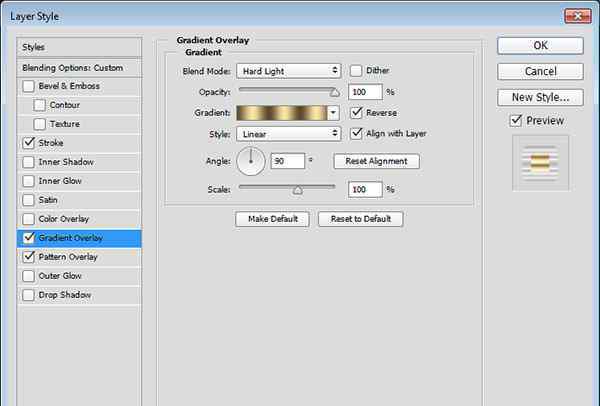This screenshot has width=600, height=406.
Task: Open the Drop Shadow settings row
Action: [79, 295]
